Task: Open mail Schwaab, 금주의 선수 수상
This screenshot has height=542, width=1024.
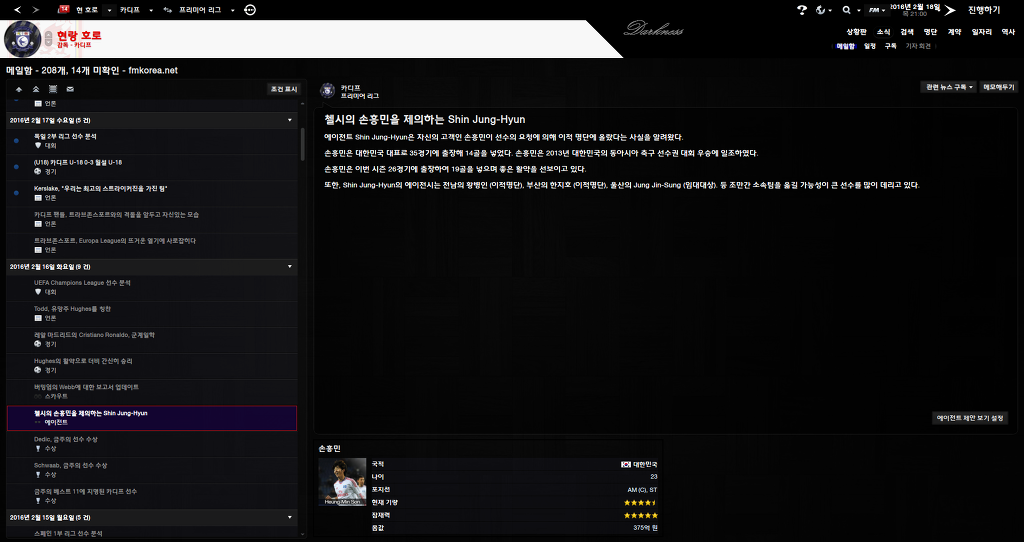Action: (x=152, y=470)
